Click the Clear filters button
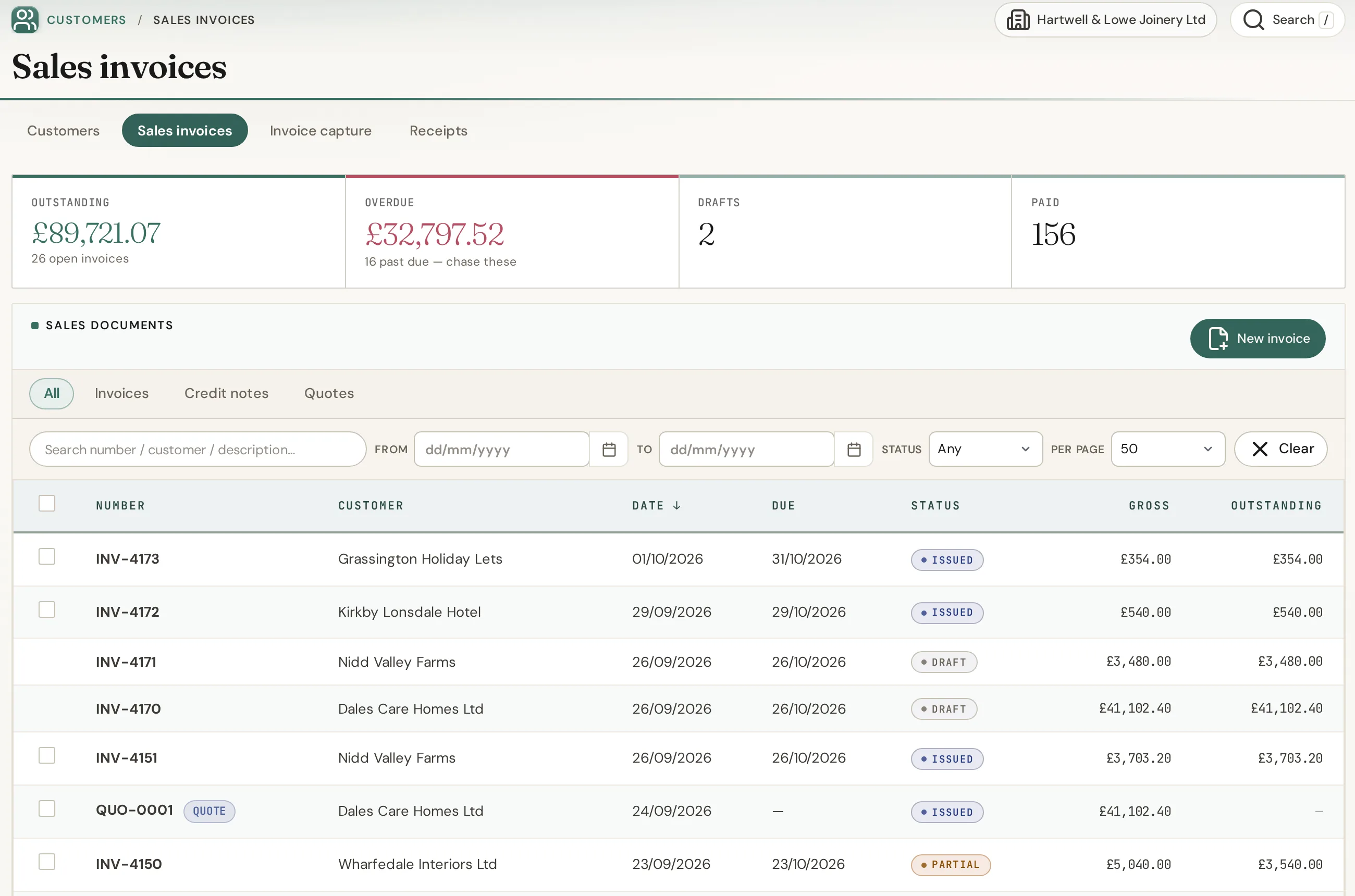This screenshot has height=896, width=1355. pos(1280,449)
